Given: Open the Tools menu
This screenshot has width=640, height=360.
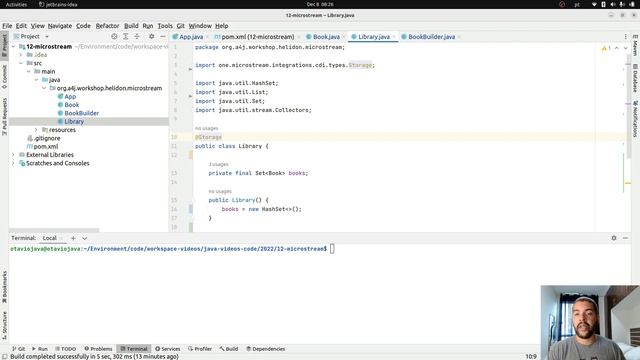Looking at the screenshot, I should [165, 26].
